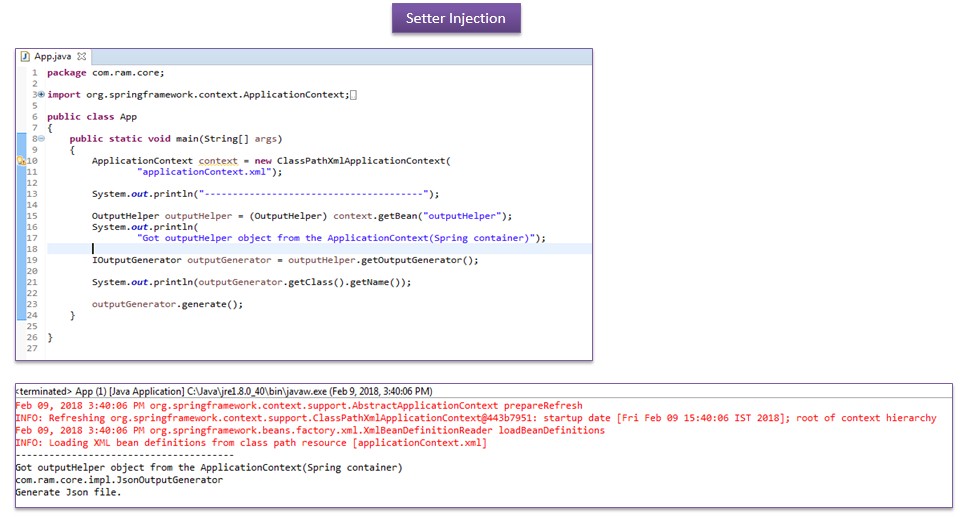Click 'outputGenerator.generate();' on line 23

pos(168,304)
